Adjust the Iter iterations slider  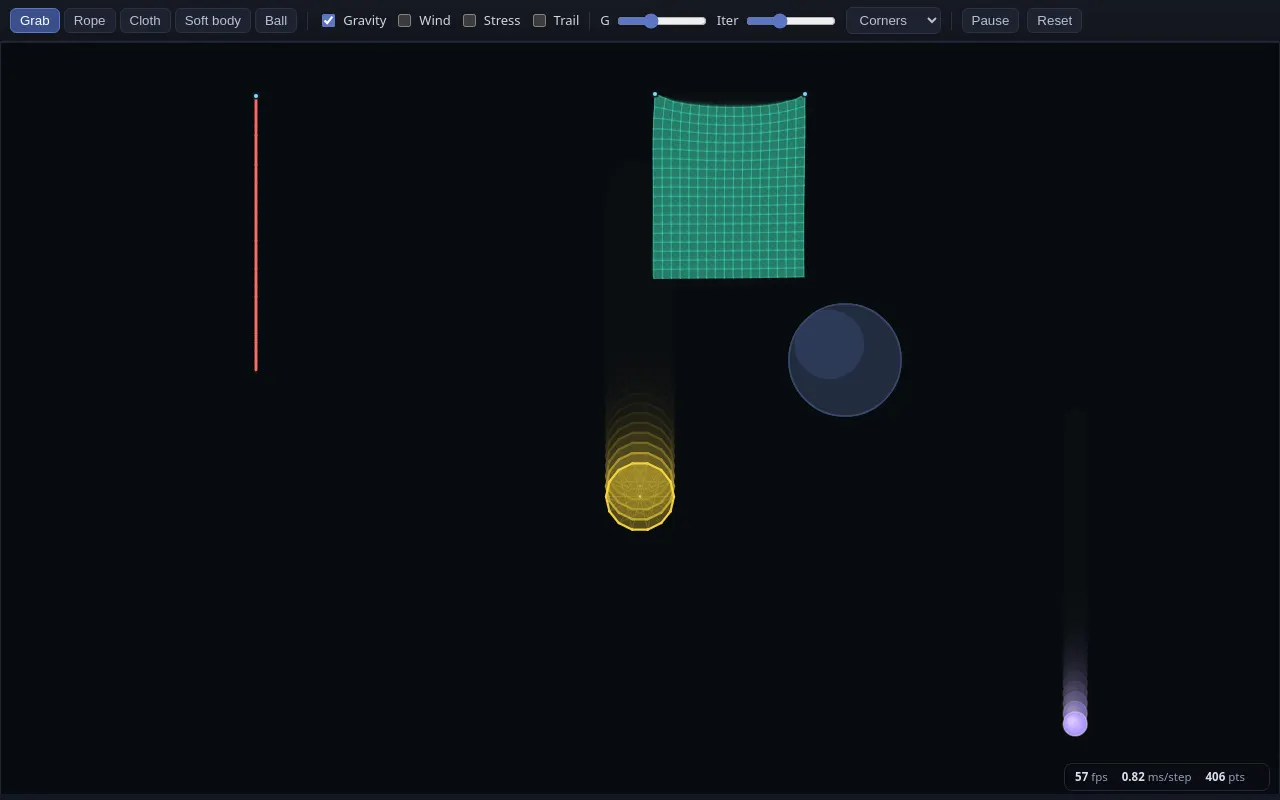coord(791,21)
